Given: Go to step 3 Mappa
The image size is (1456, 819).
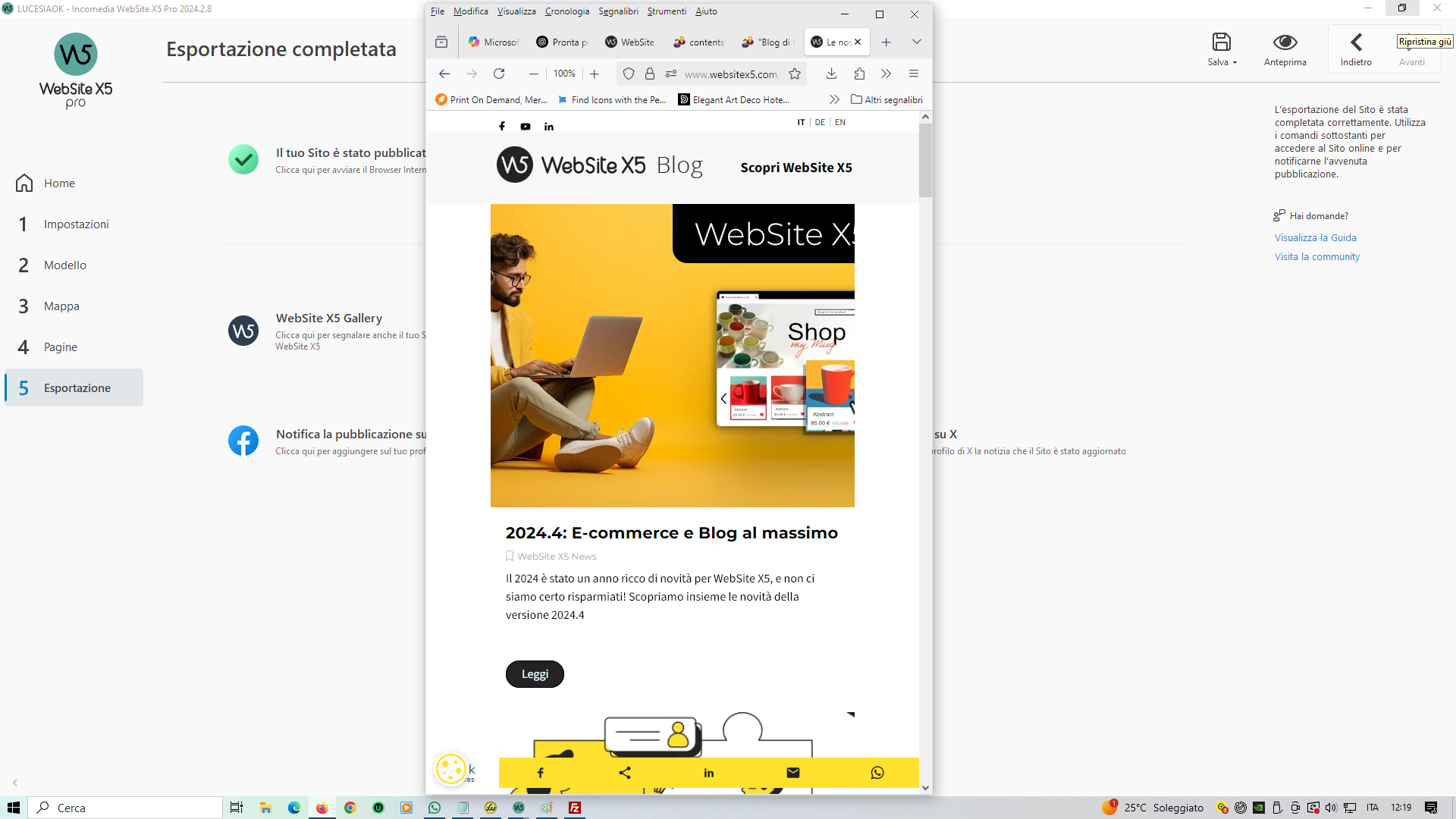Looking at the screenshot, I should (x=74, y=306).
